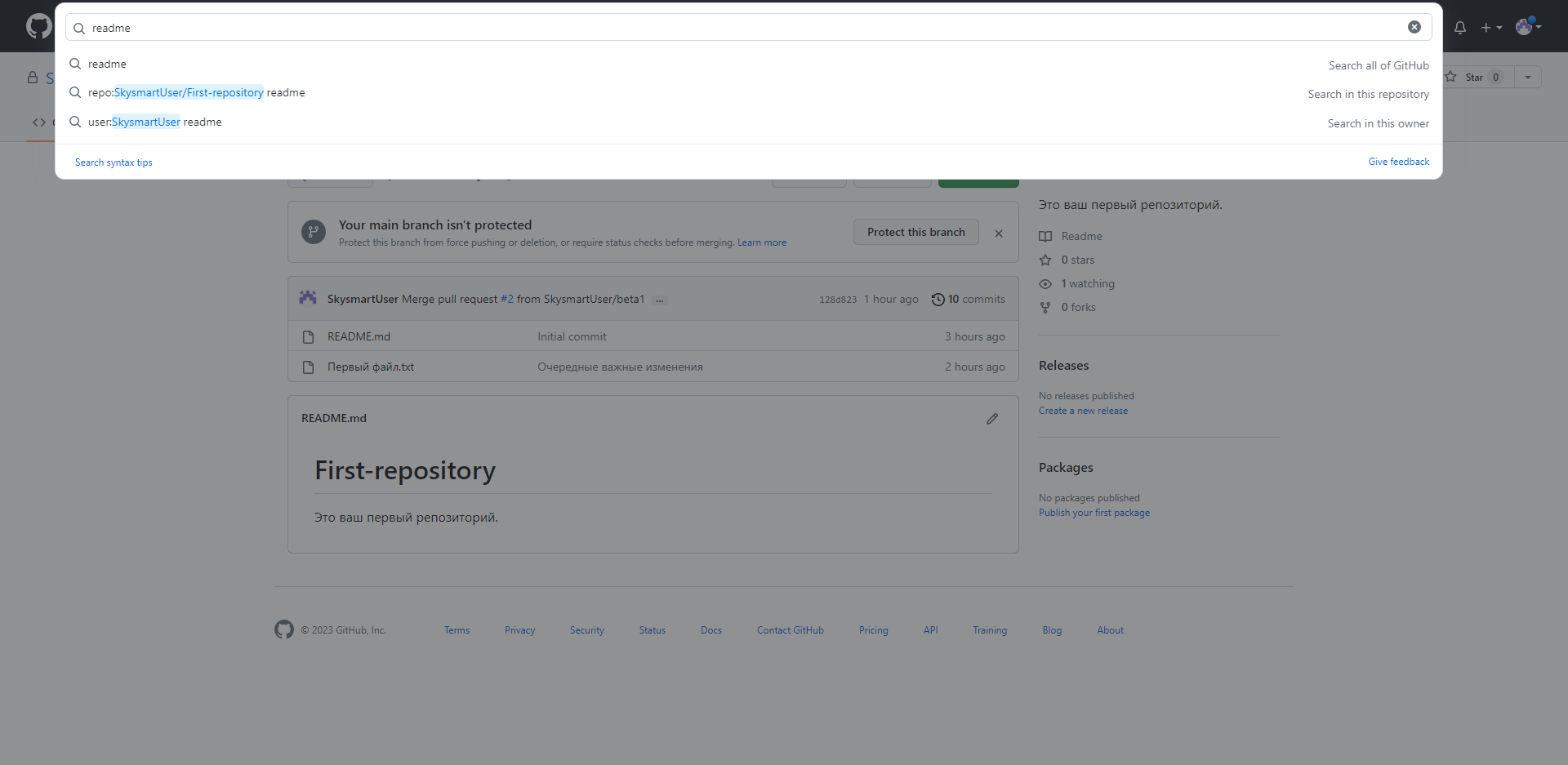
Task: Click the branch icon in protection banner
Action: (x=314, y=232)
